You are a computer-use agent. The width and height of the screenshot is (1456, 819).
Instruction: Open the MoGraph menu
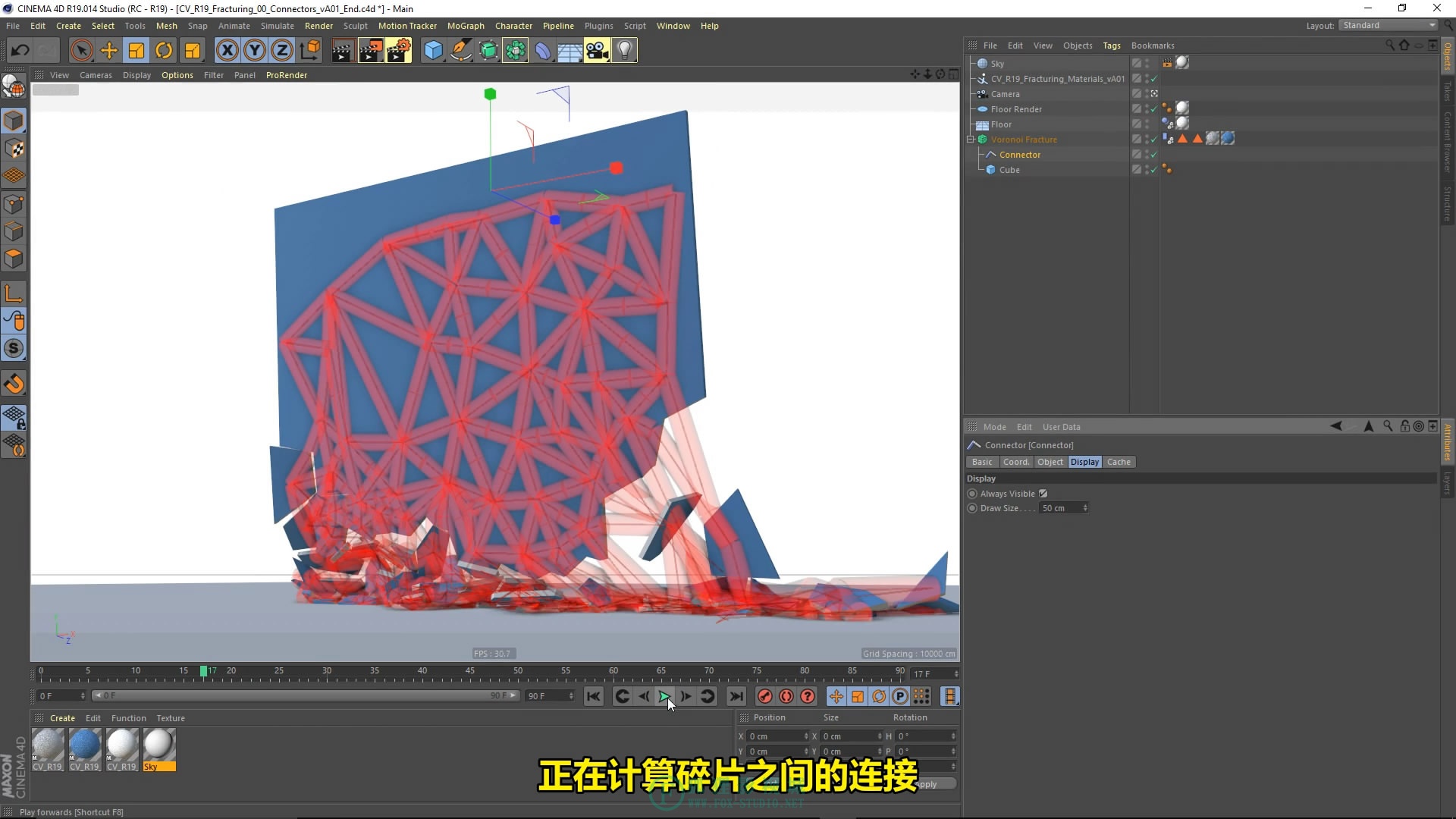(x=466, y=26)
